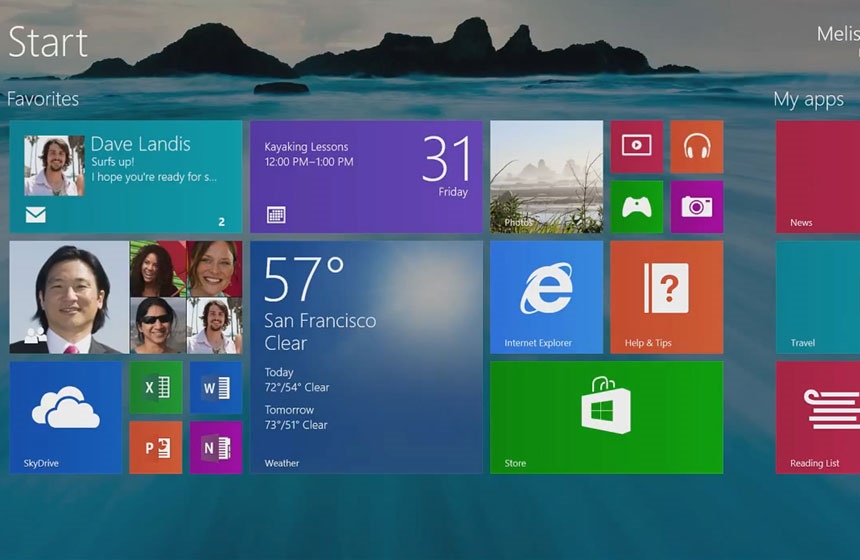The image size is (860, 560).
Task: Open the SkyDrive tile
Action: pyautogui.click(x=66, y=417)
